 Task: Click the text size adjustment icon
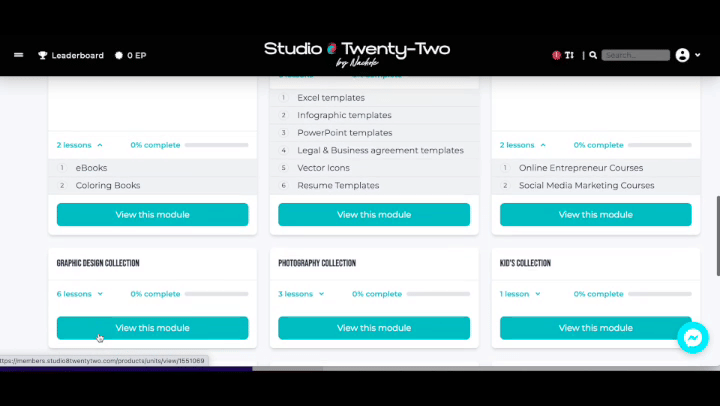[569, 55]
